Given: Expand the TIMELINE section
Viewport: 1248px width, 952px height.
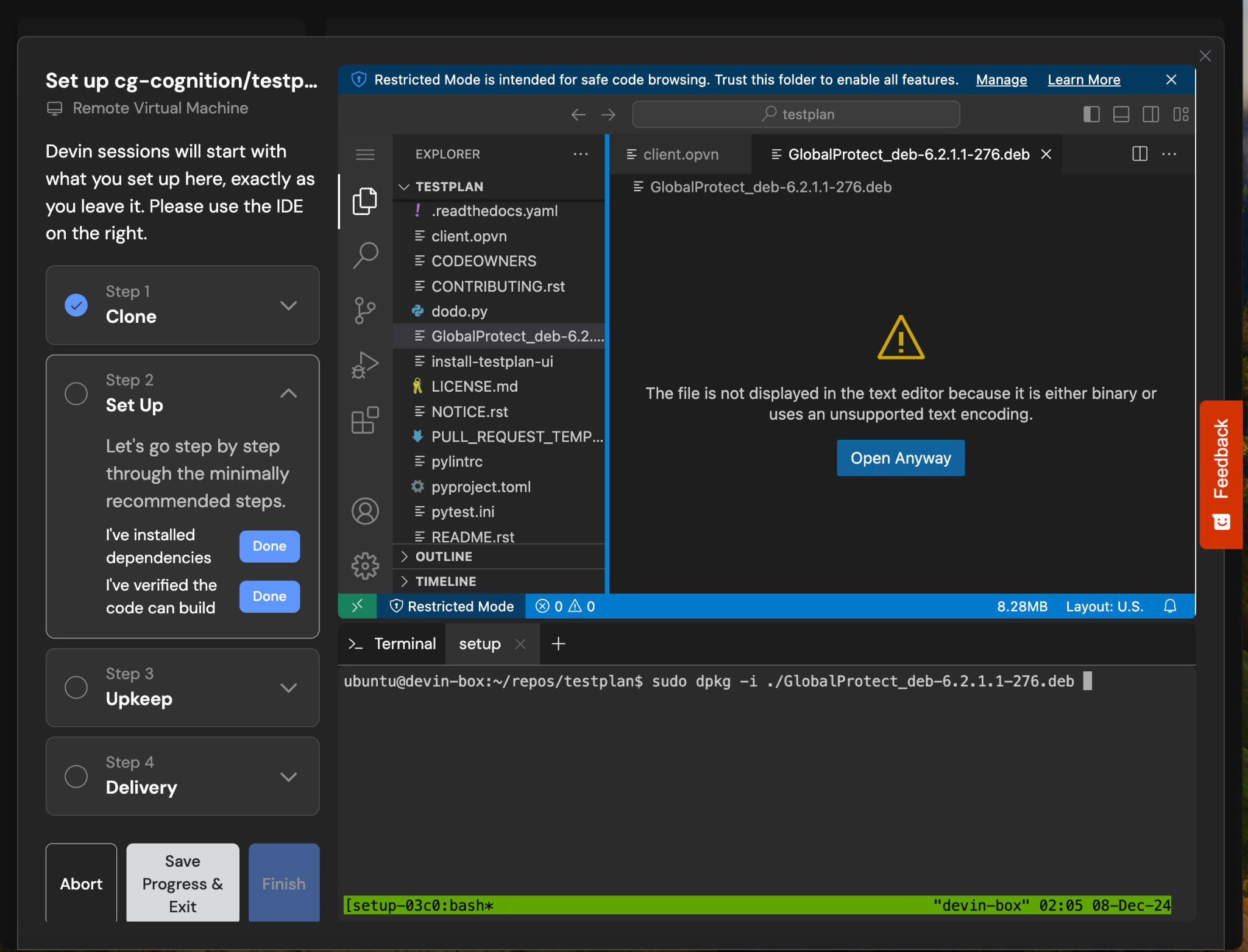Looking at the screenshot, I should 445,581.
